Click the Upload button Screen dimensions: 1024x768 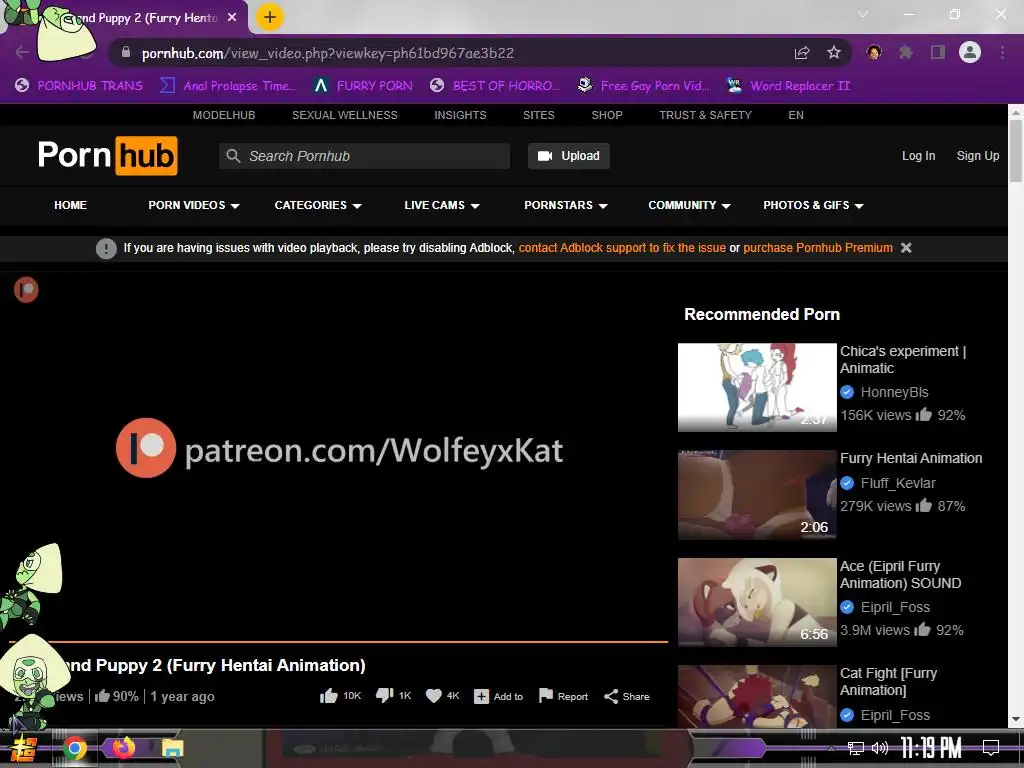(x=569, y=156)
